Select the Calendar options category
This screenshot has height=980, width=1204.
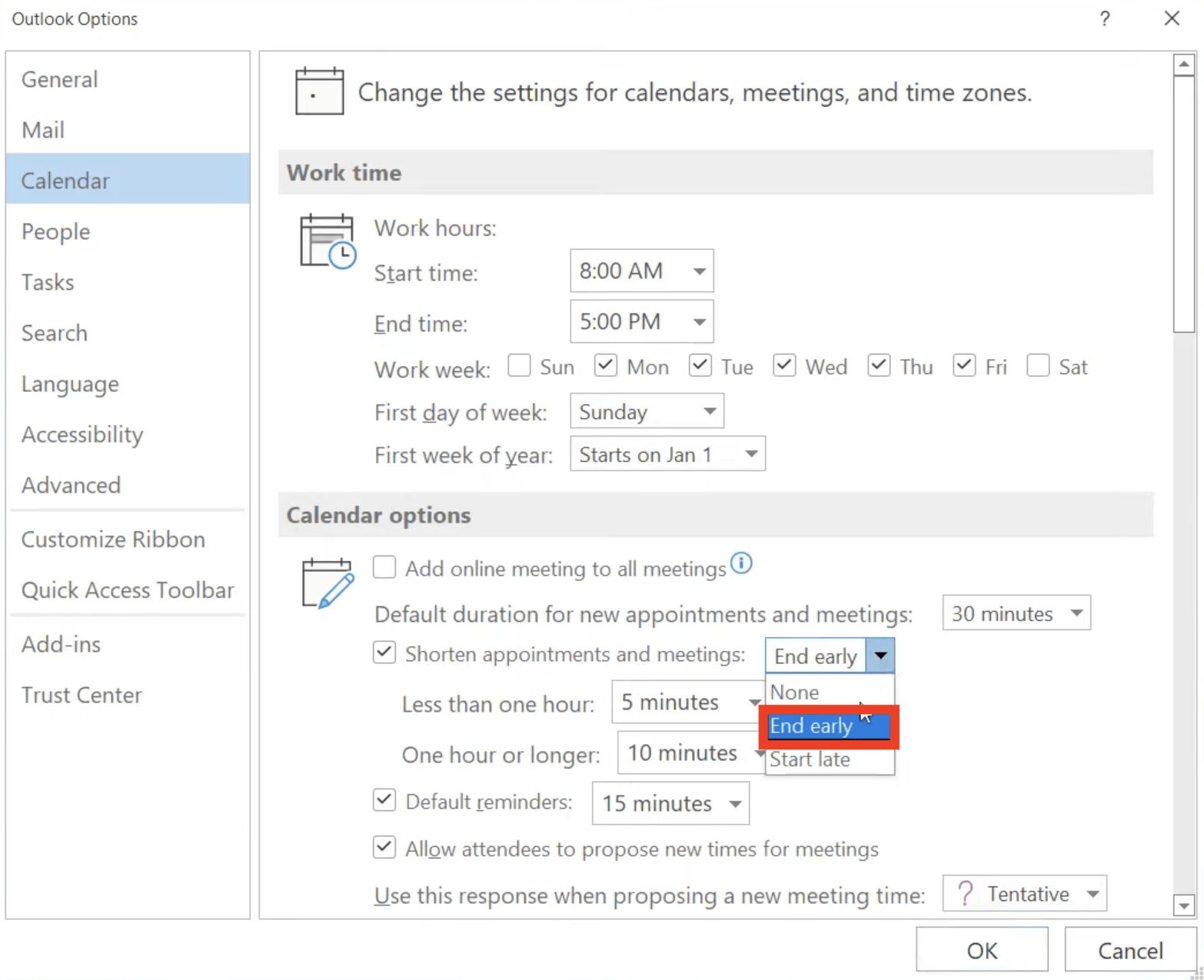pyautogui.click(x=128, y=180)
